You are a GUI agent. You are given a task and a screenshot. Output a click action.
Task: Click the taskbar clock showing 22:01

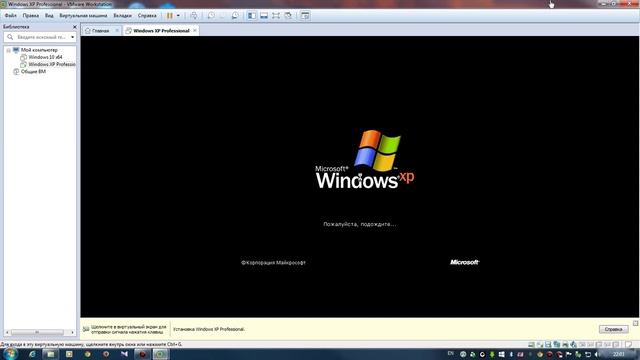point(618,354)
